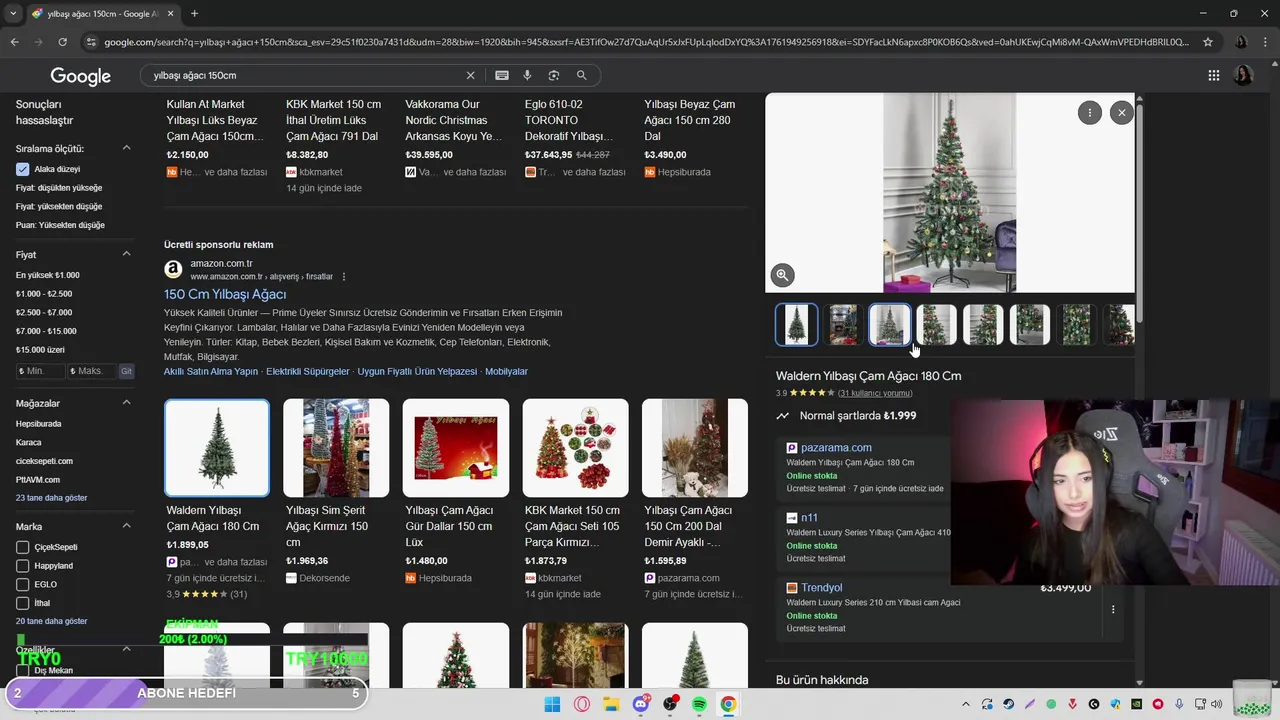Open 150 Cm Yılbaşı Ağacı Amazon link
This screenshot has height=720, width=1280.
coord(225,294)
